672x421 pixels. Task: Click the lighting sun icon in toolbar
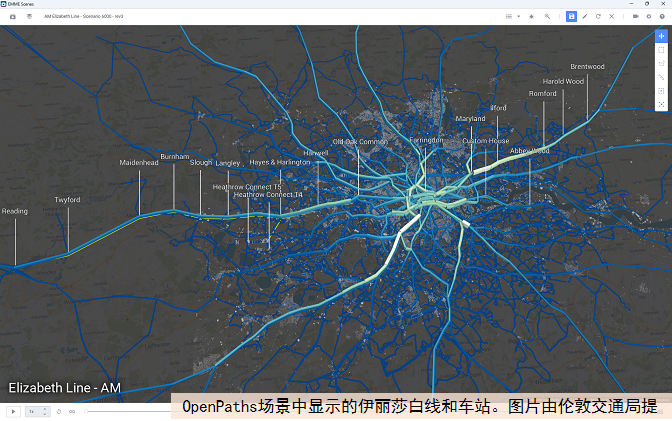[531, 16]
